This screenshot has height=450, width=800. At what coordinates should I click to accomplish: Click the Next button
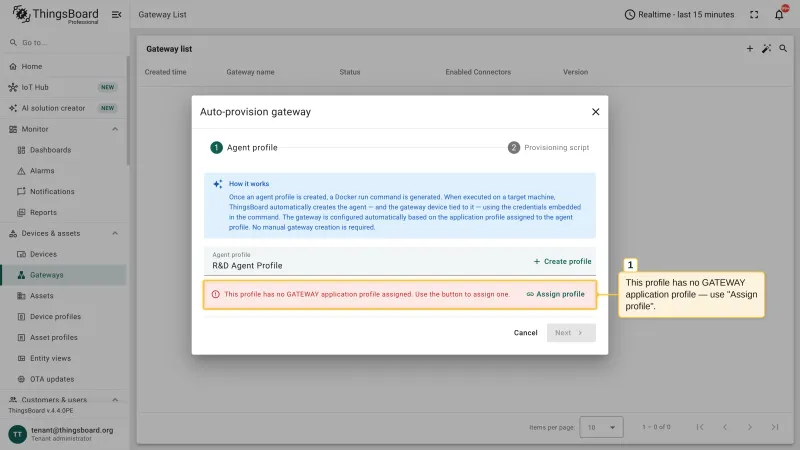(x=571, y=333)
